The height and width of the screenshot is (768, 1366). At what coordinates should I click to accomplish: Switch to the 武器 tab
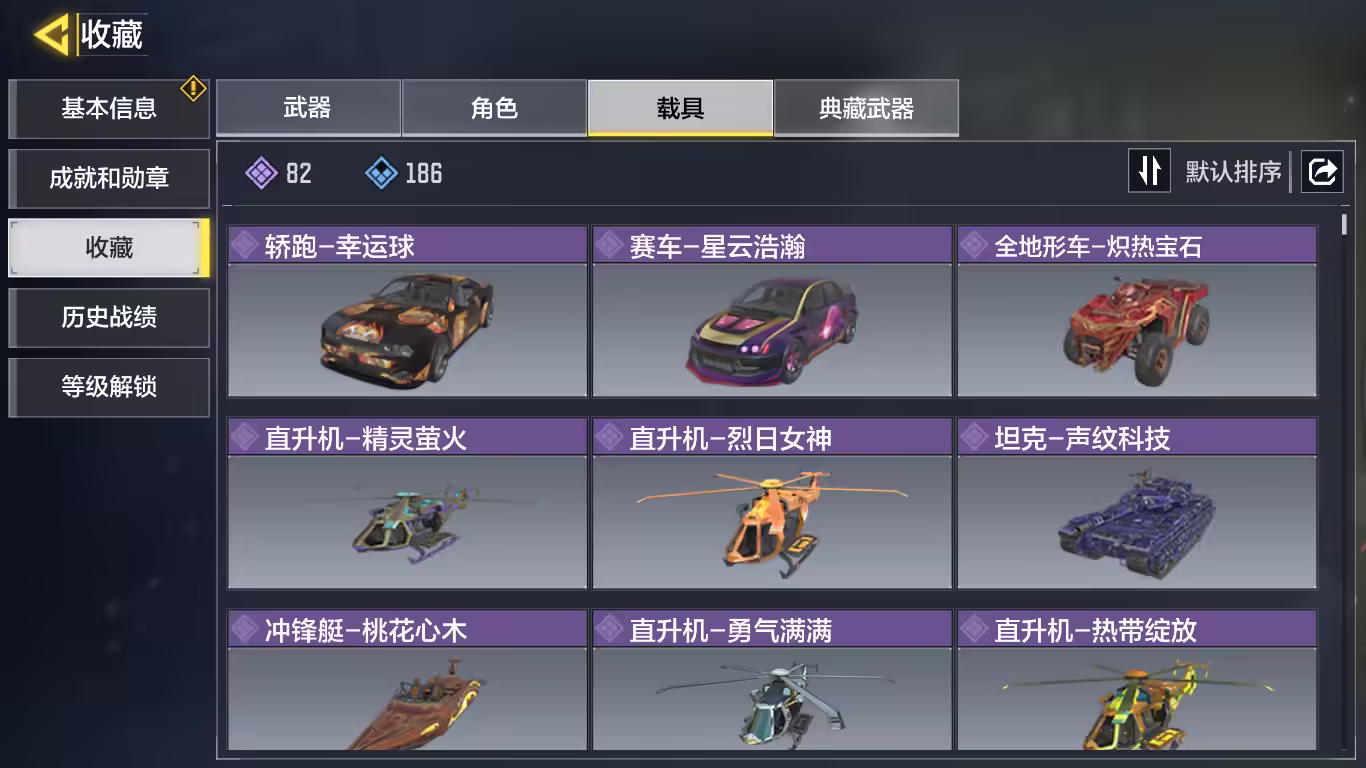tap(308, 108)
